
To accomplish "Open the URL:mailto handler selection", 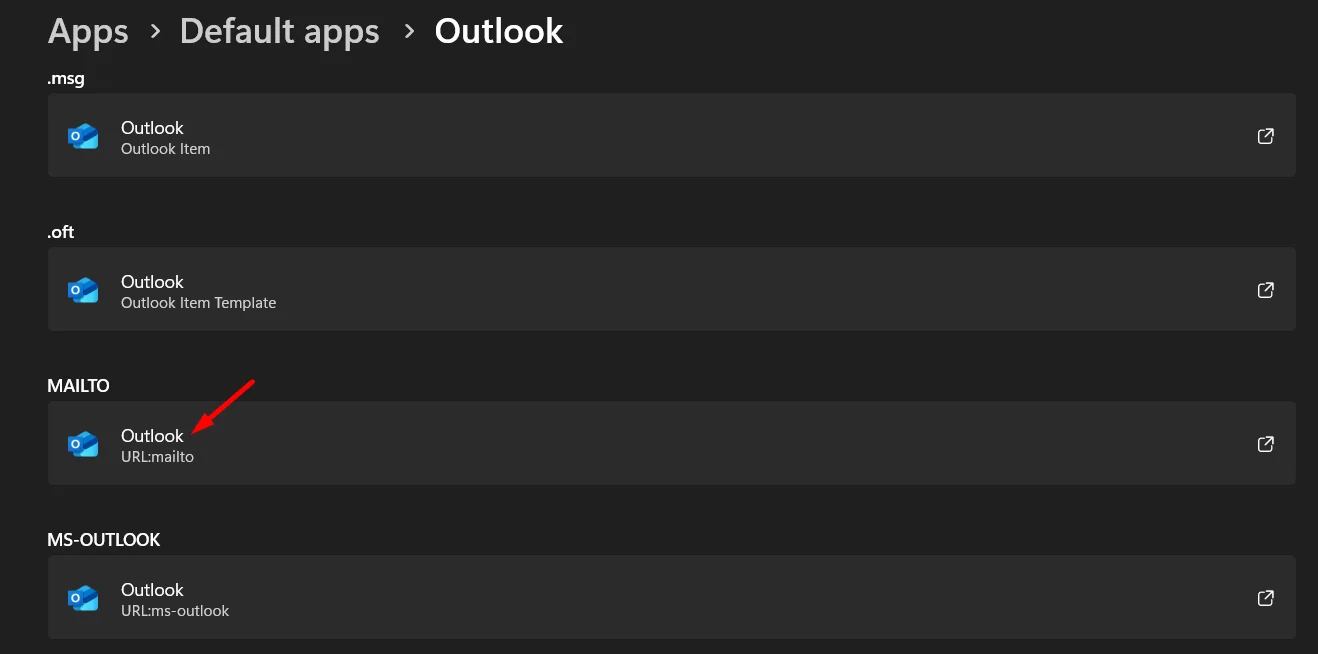I will [x=660, y=443].
